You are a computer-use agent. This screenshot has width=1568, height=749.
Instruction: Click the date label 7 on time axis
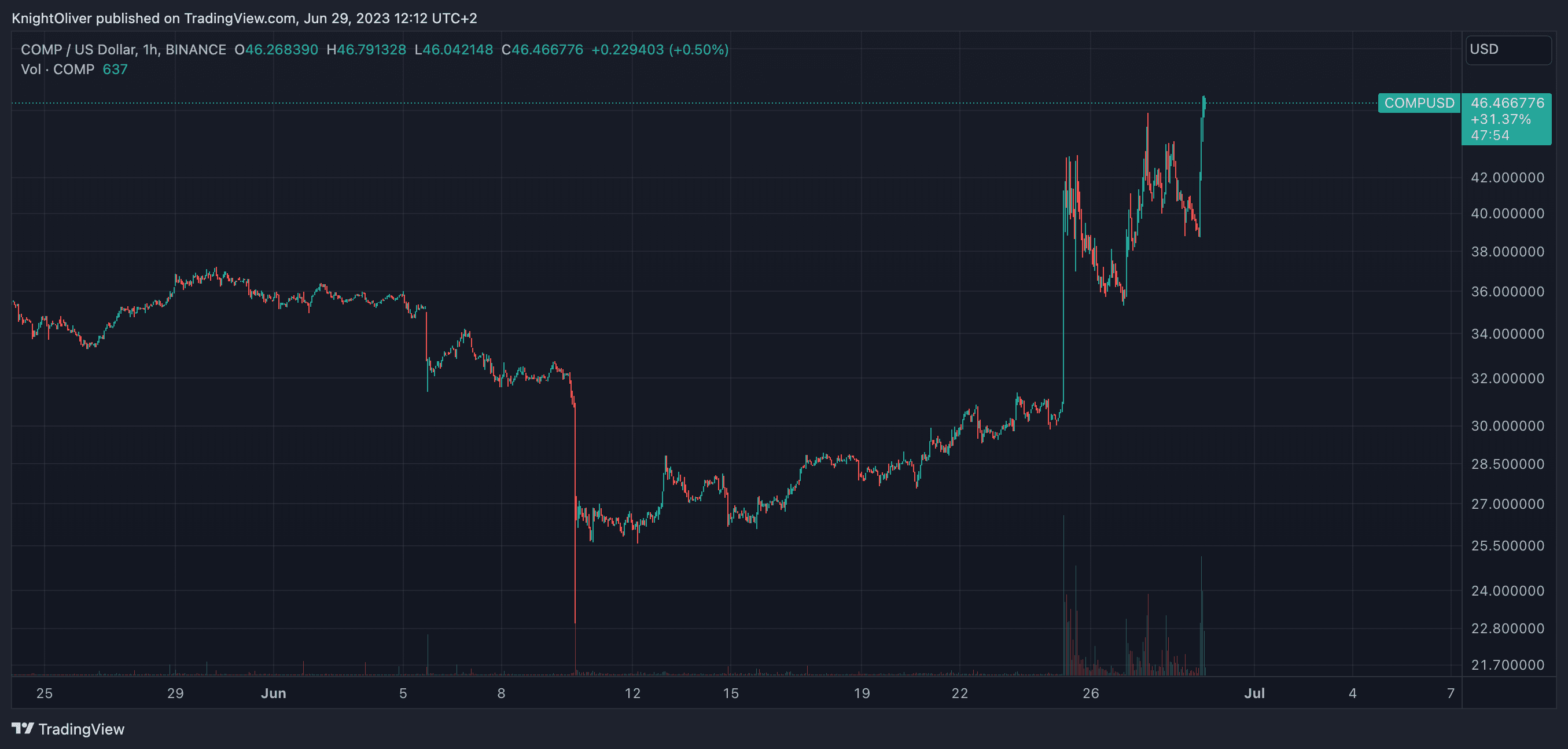1451,693
